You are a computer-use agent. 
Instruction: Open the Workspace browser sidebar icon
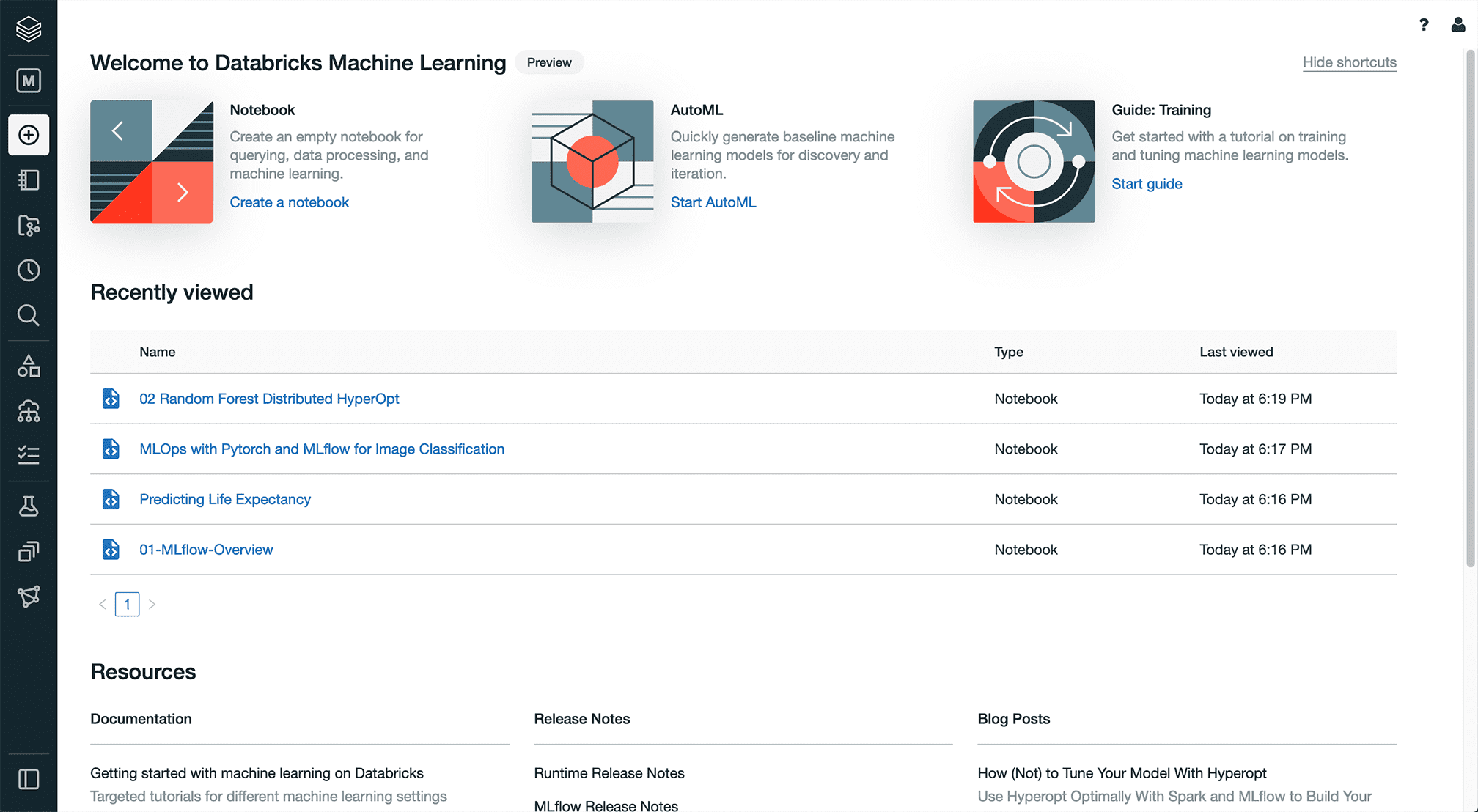(x=29, y=180)
